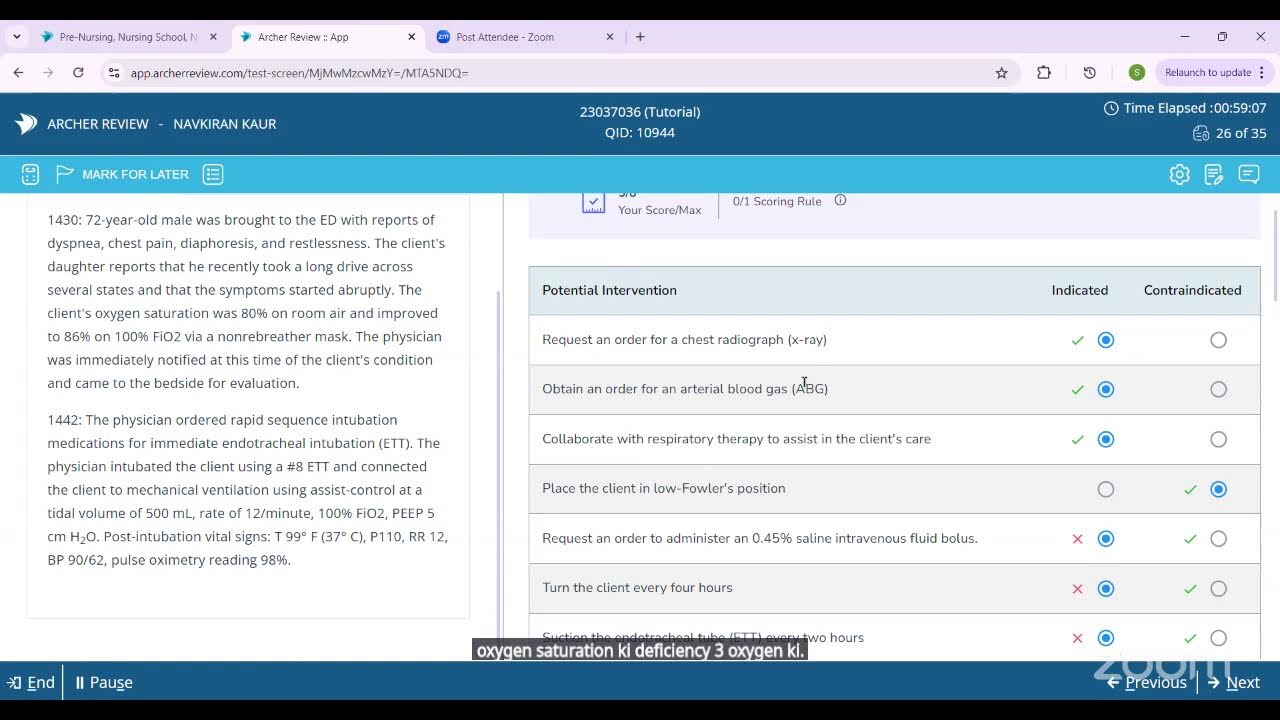Select Contraindicated for chest radiograph
This screenshot has width=1280, height=720.
point(1218,340)
